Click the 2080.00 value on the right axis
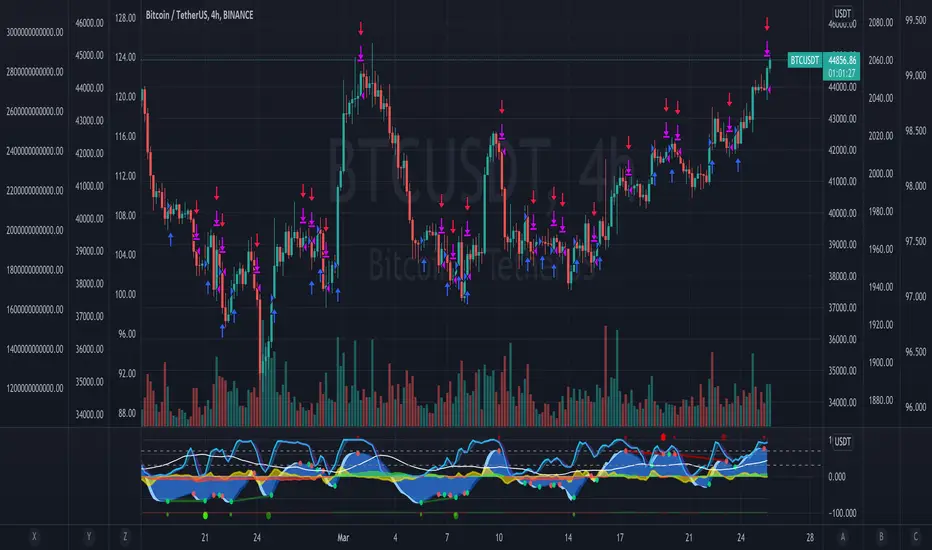The height and width of the screenshot is (550, 932). click(881, 23)
